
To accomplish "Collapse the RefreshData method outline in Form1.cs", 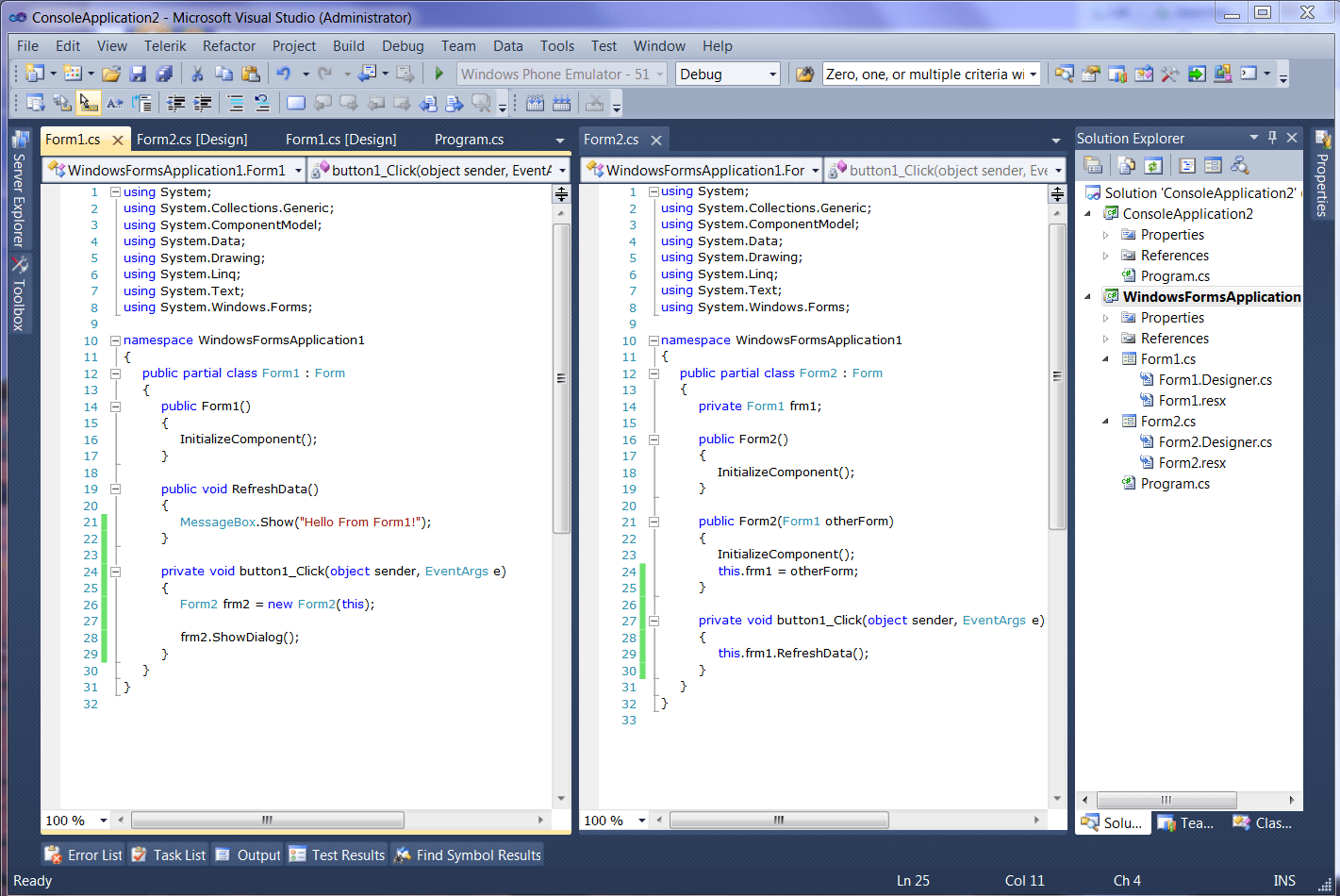I will coord(115,489).
